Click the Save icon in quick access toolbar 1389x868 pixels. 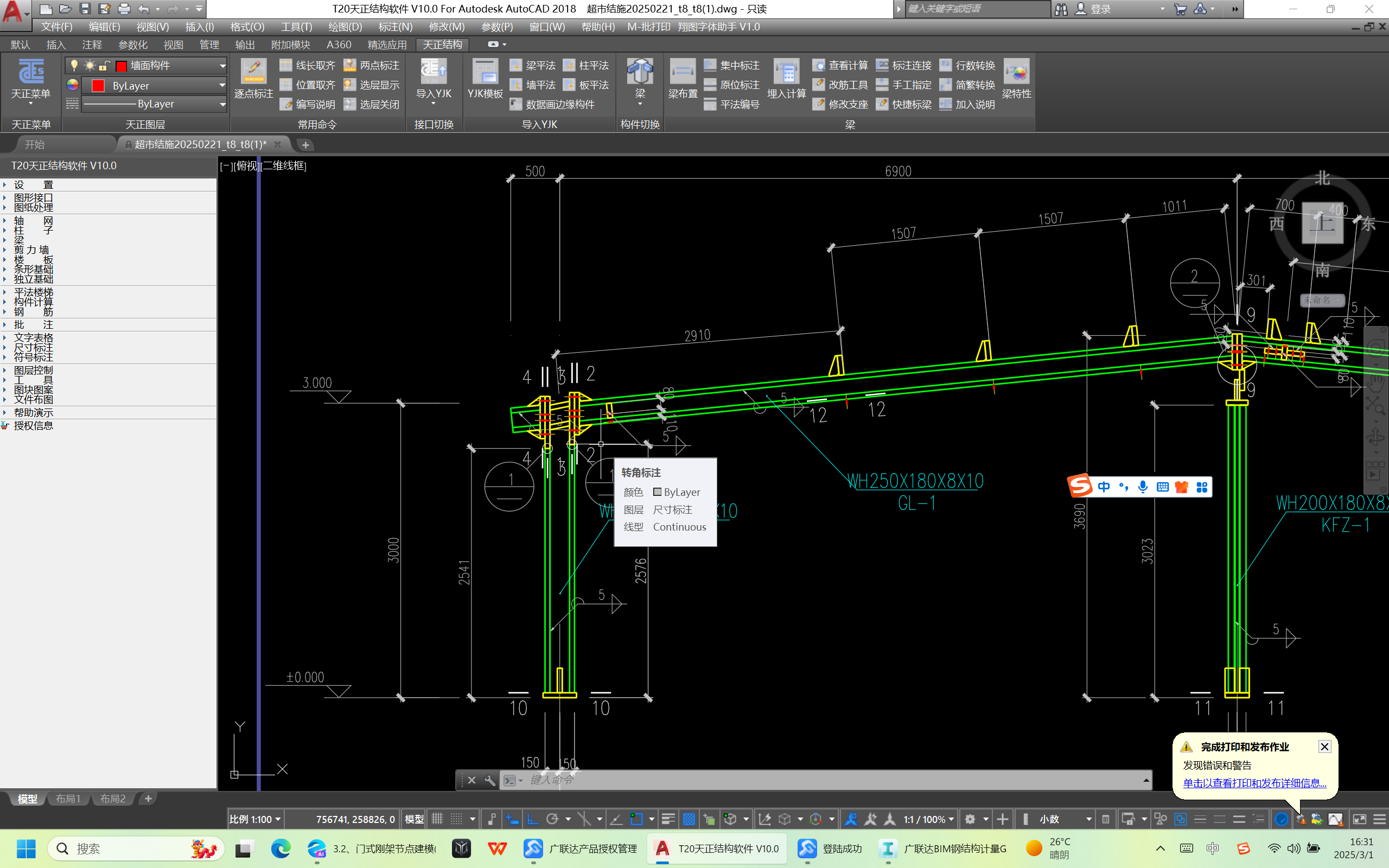85,9
